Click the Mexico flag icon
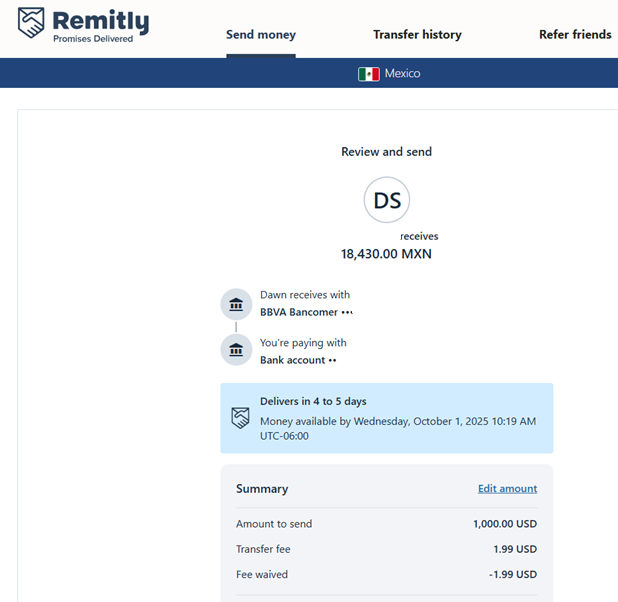The image size is (618, 602). [x=369, y=74]
